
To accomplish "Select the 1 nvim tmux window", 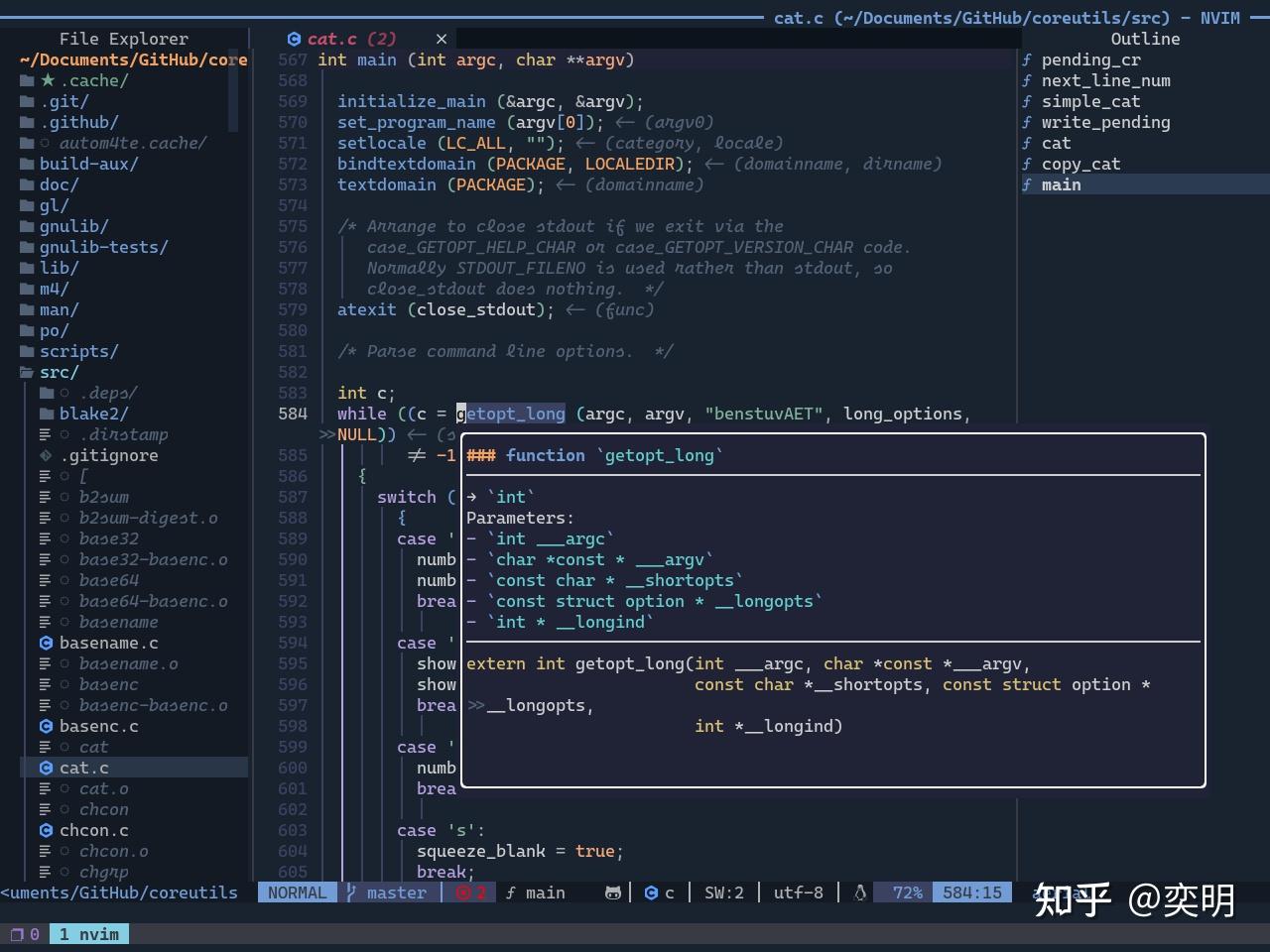I will 88,934.
